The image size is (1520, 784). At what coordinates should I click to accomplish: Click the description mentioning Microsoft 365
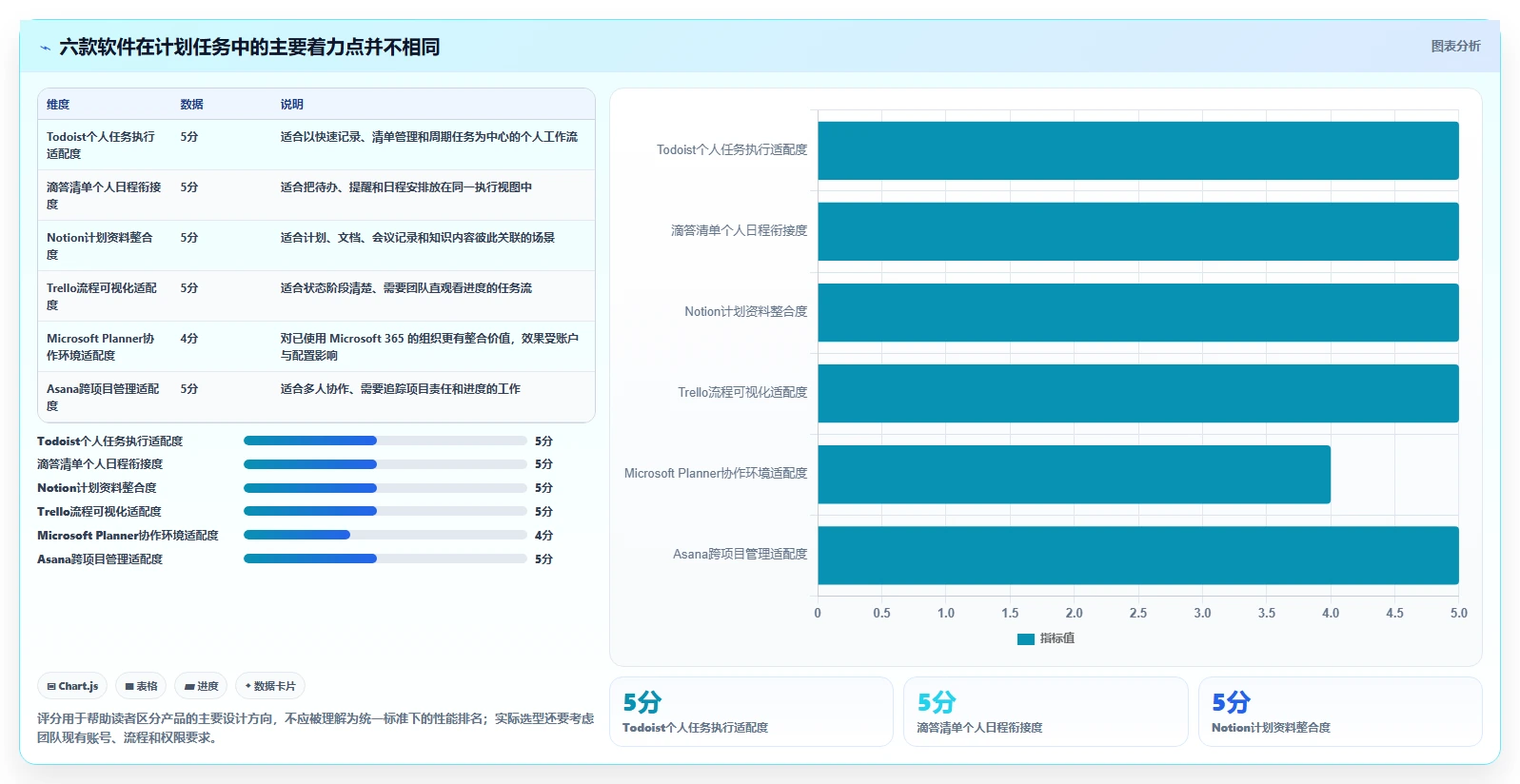pos(430,346)
